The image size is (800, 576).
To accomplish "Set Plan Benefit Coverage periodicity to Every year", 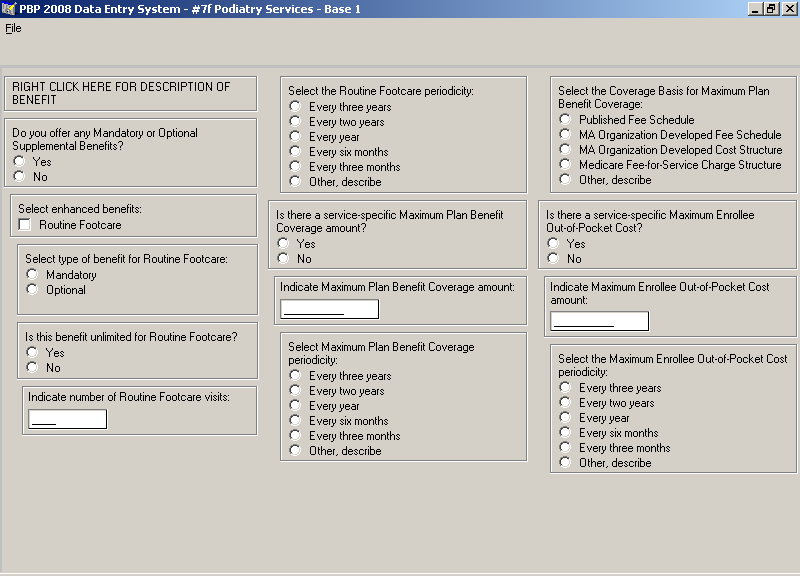I will (295, 405).
